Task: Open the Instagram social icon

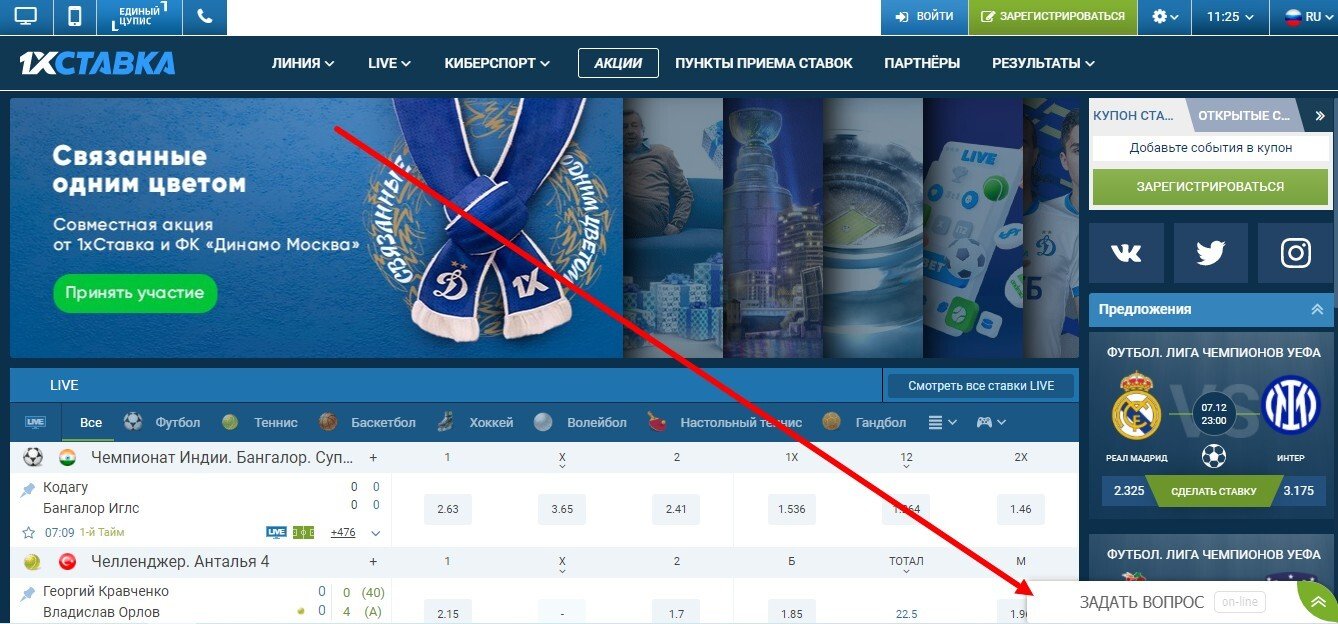Action: [1295, 254]
